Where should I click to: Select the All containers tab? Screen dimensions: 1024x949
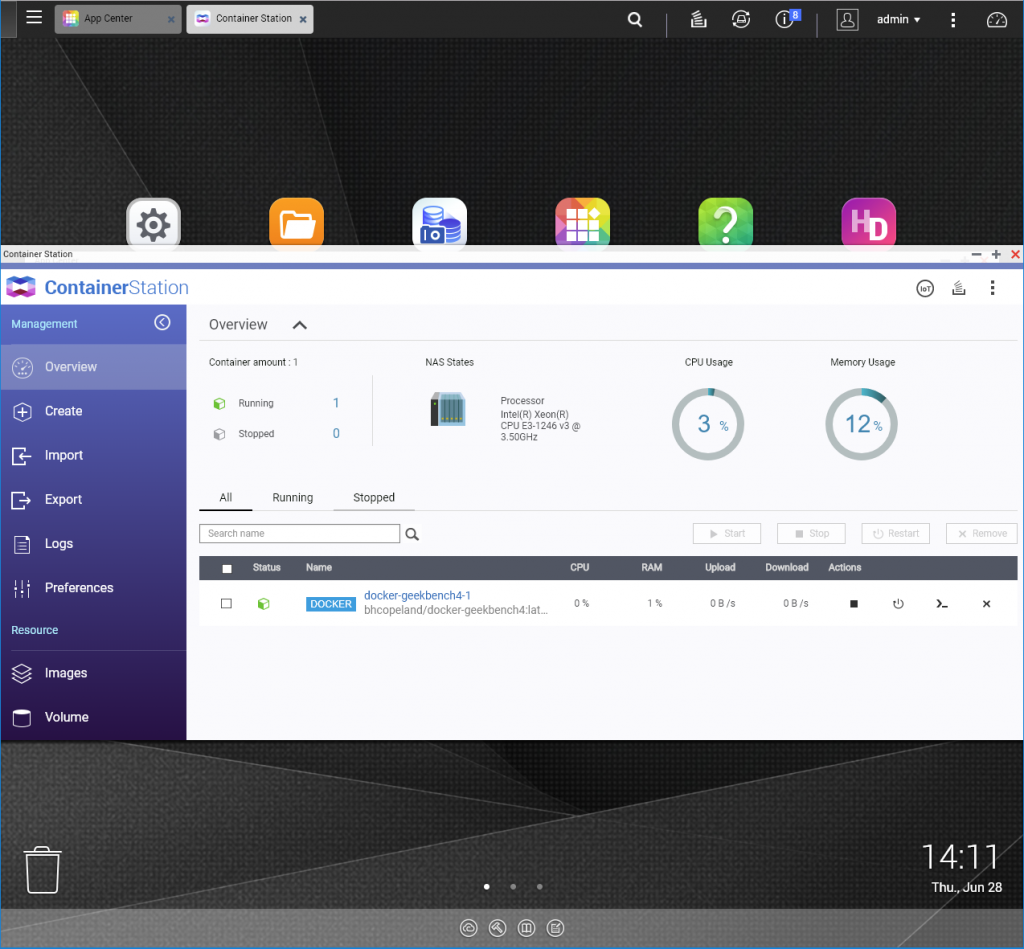coord(225,498)
